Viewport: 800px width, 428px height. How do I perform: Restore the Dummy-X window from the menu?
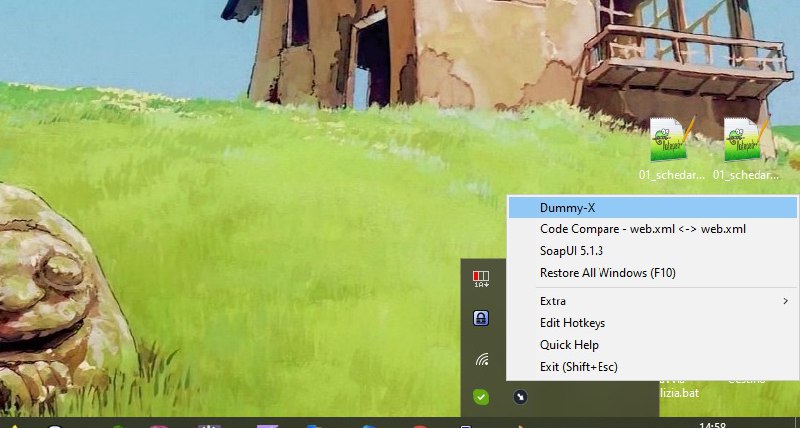(x=653, y=208)
